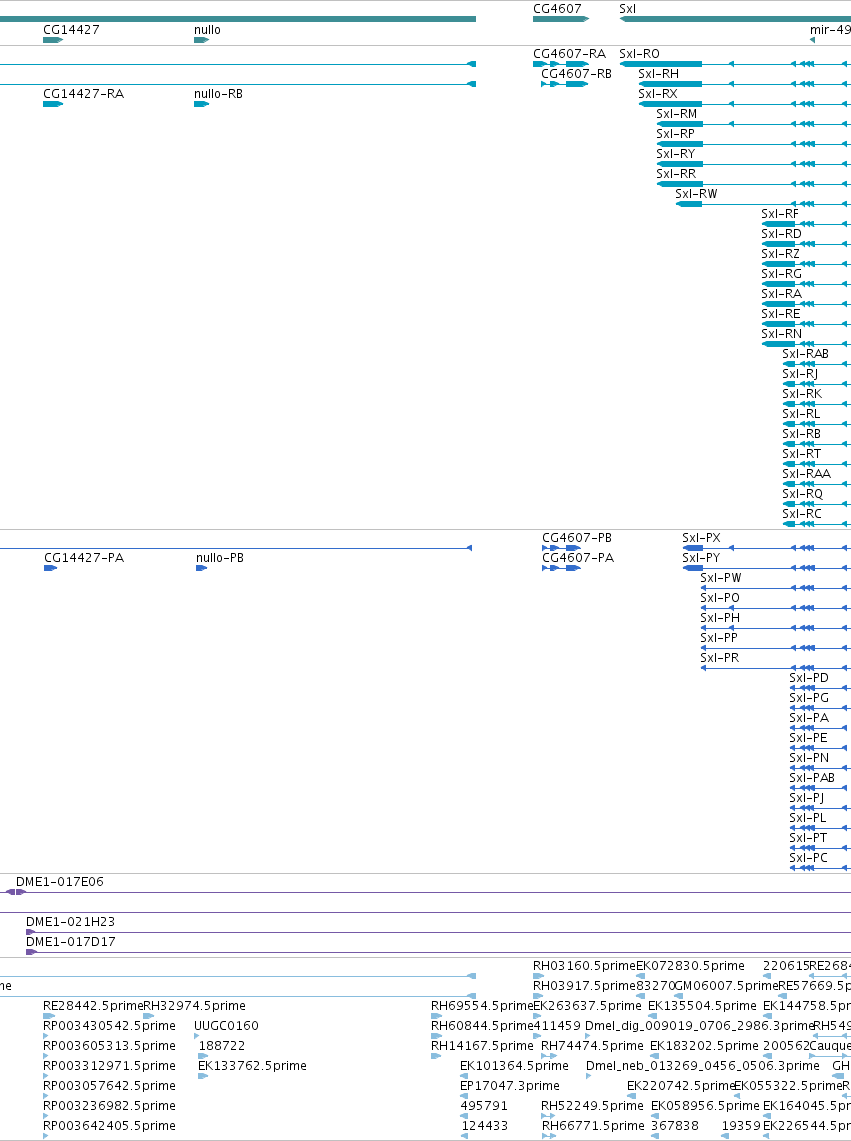Select transcript Sxl-RM
Viewport: 851px width, 1141px height.
pyautogui.click(x=676, y=114)
